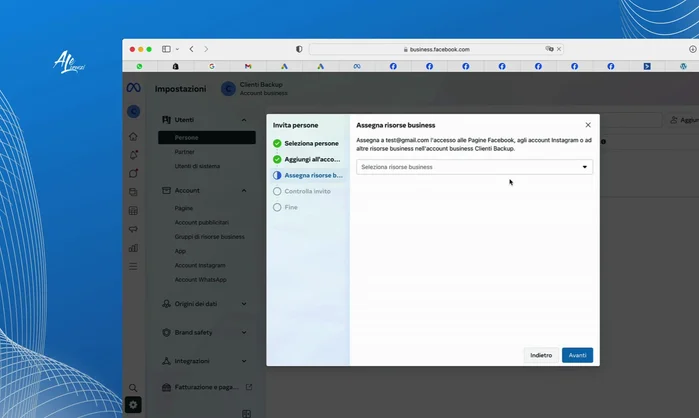Open the Meta bookmark favicon

coord(357,66)
